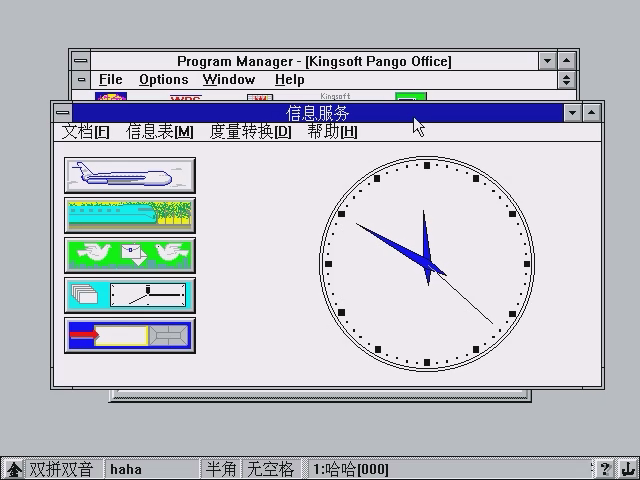This screenshot has height=480, width=640.
Task: Click the colorful leftmost icon in Program Manager
Action: 111,96
